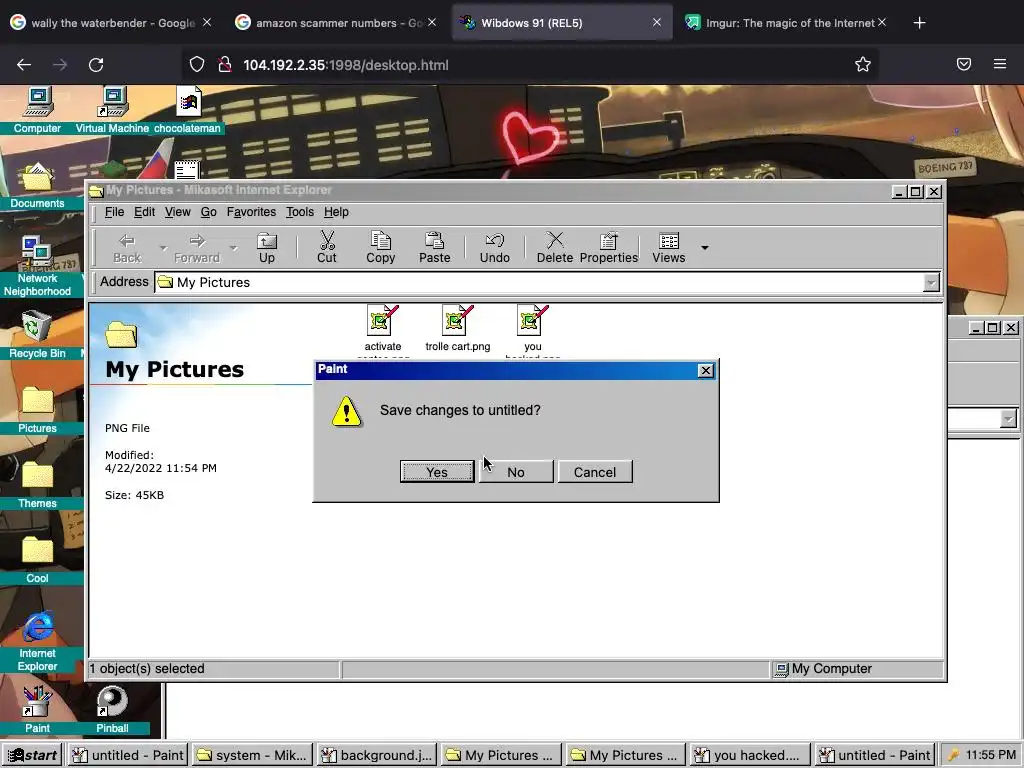
Task: Click the taskbar clock showing 11:55 PM
Action: 991,755
